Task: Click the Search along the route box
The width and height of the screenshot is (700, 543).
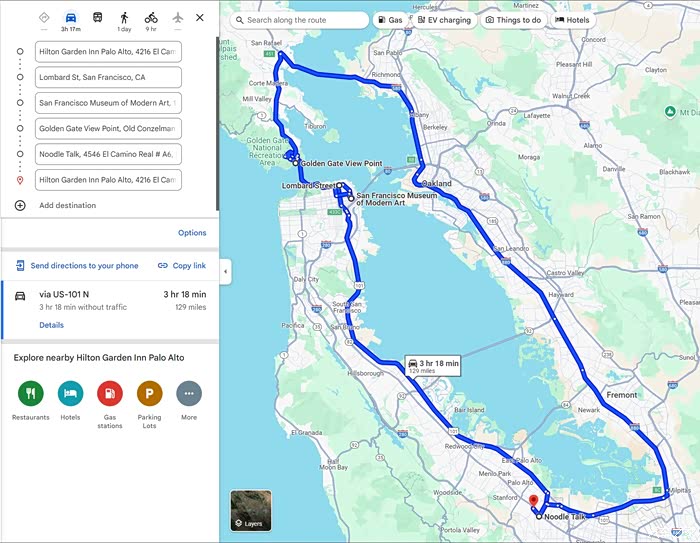Action: [x=300, y=20]
